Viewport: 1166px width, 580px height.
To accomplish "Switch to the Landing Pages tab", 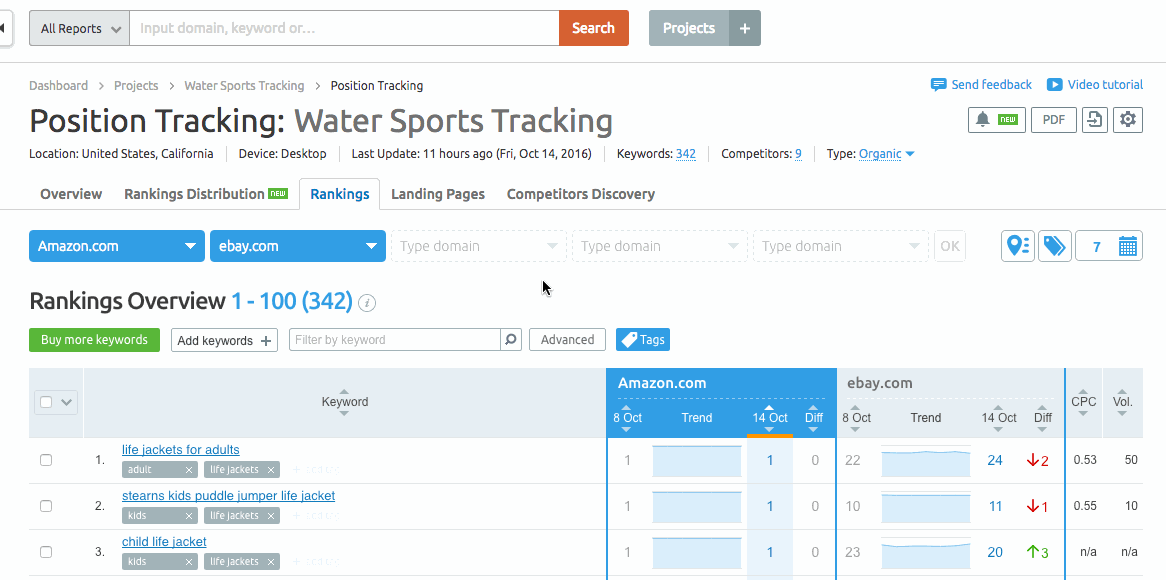I will (x=437, y=194).
